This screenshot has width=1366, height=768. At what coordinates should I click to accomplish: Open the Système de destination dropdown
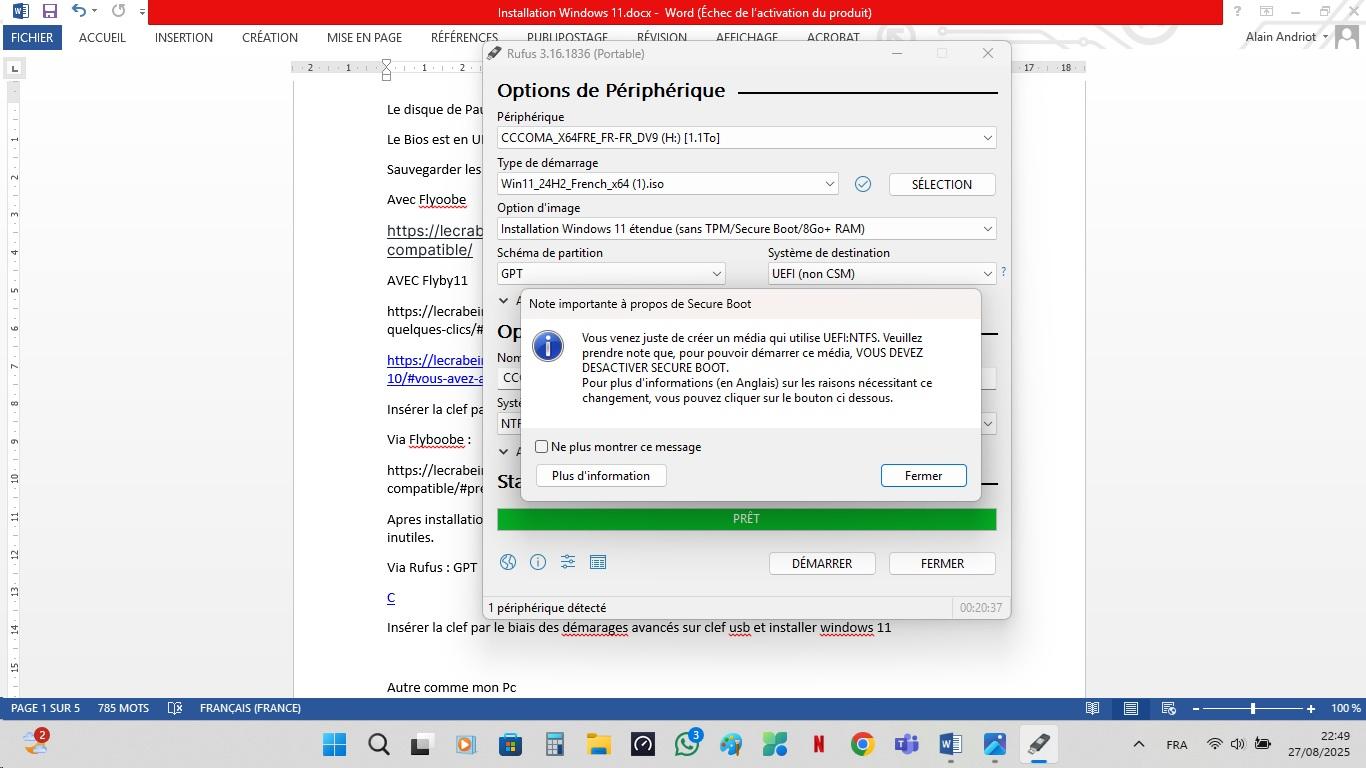tap(882, 274)
